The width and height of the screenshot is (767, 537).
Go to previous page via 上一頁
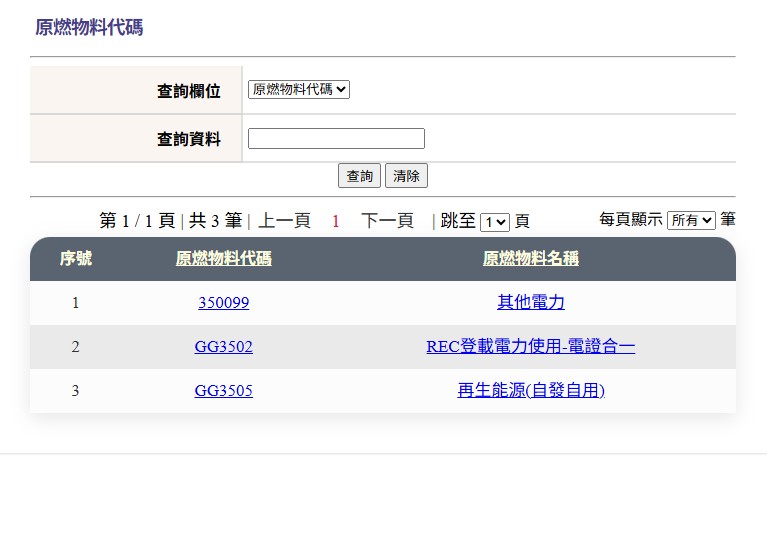284,221
